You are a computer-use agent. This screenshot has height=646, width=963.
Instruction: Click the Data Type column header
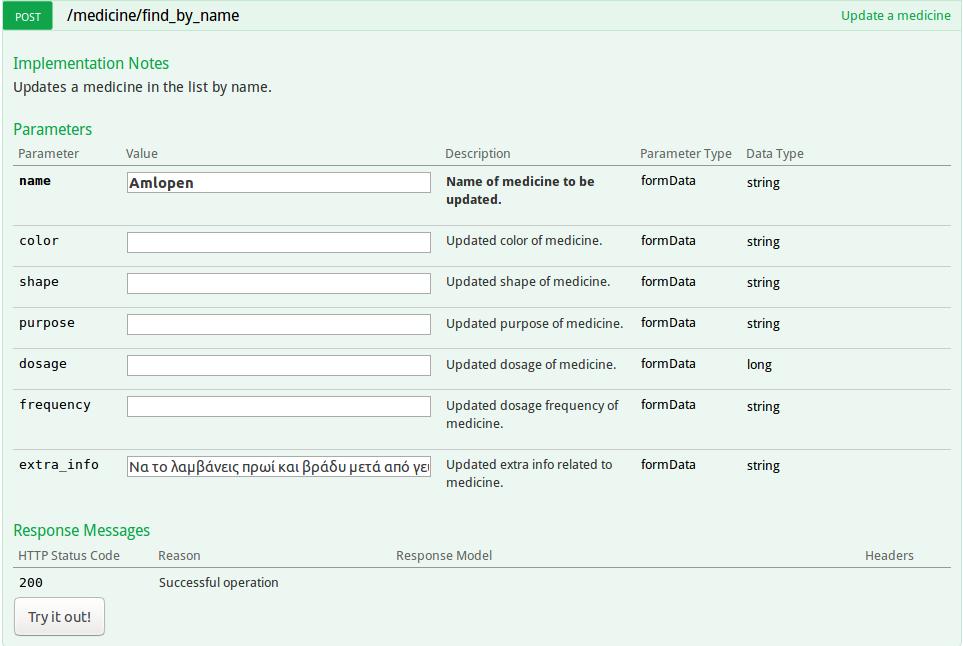(x=774, y=154)
